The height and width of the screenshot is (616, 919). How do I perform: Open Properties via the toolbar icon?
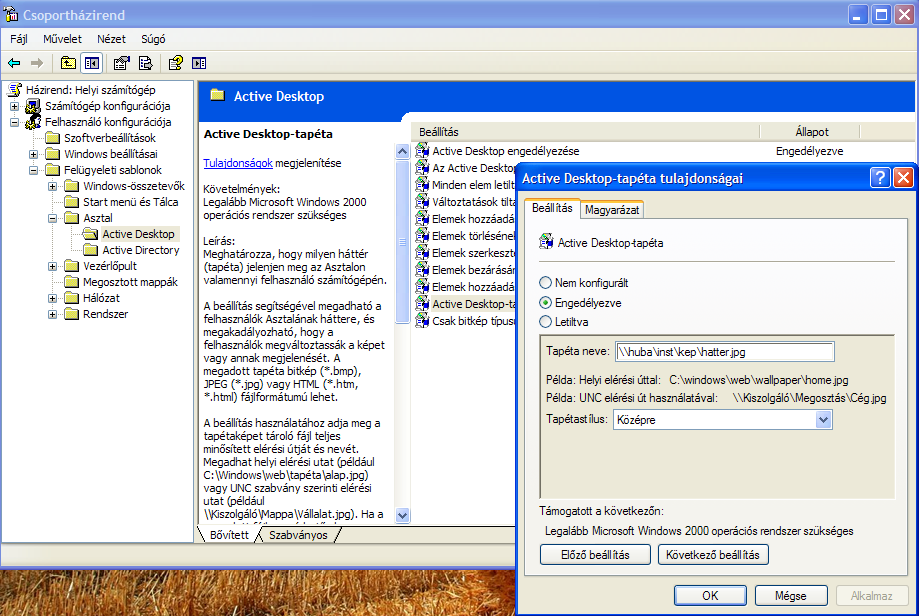[122, 63]
